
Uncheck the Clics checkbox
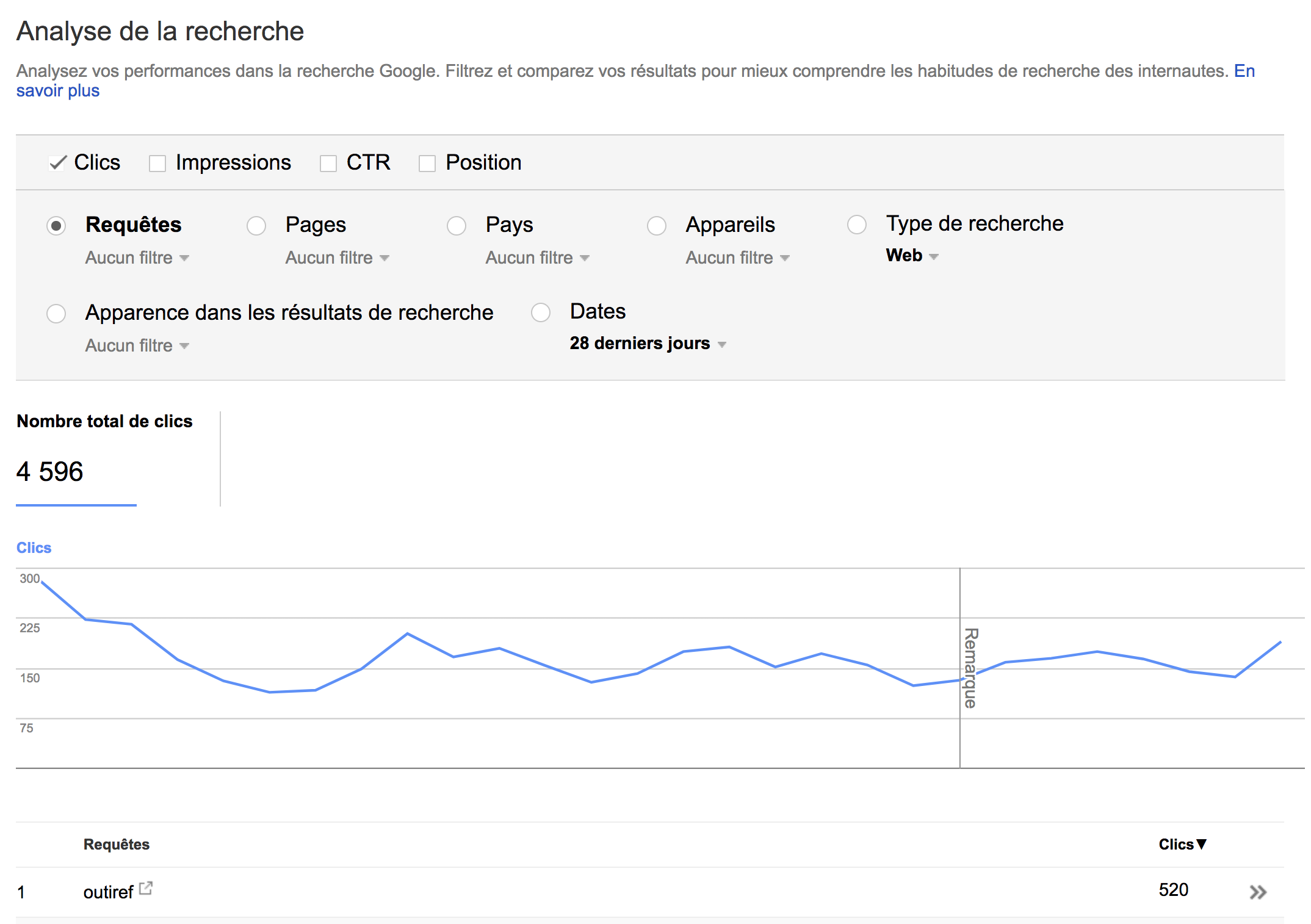click(x=57, y=163)
